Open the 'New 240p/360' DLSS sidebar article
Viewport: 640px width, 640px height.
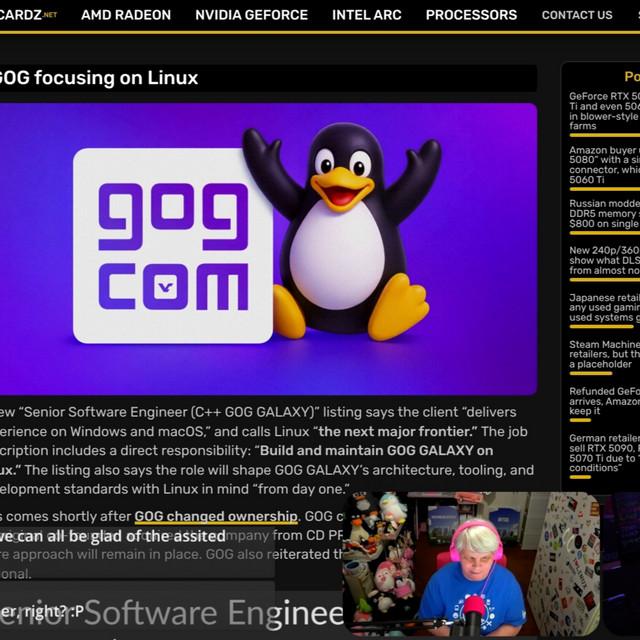click(x=604, y=260)
